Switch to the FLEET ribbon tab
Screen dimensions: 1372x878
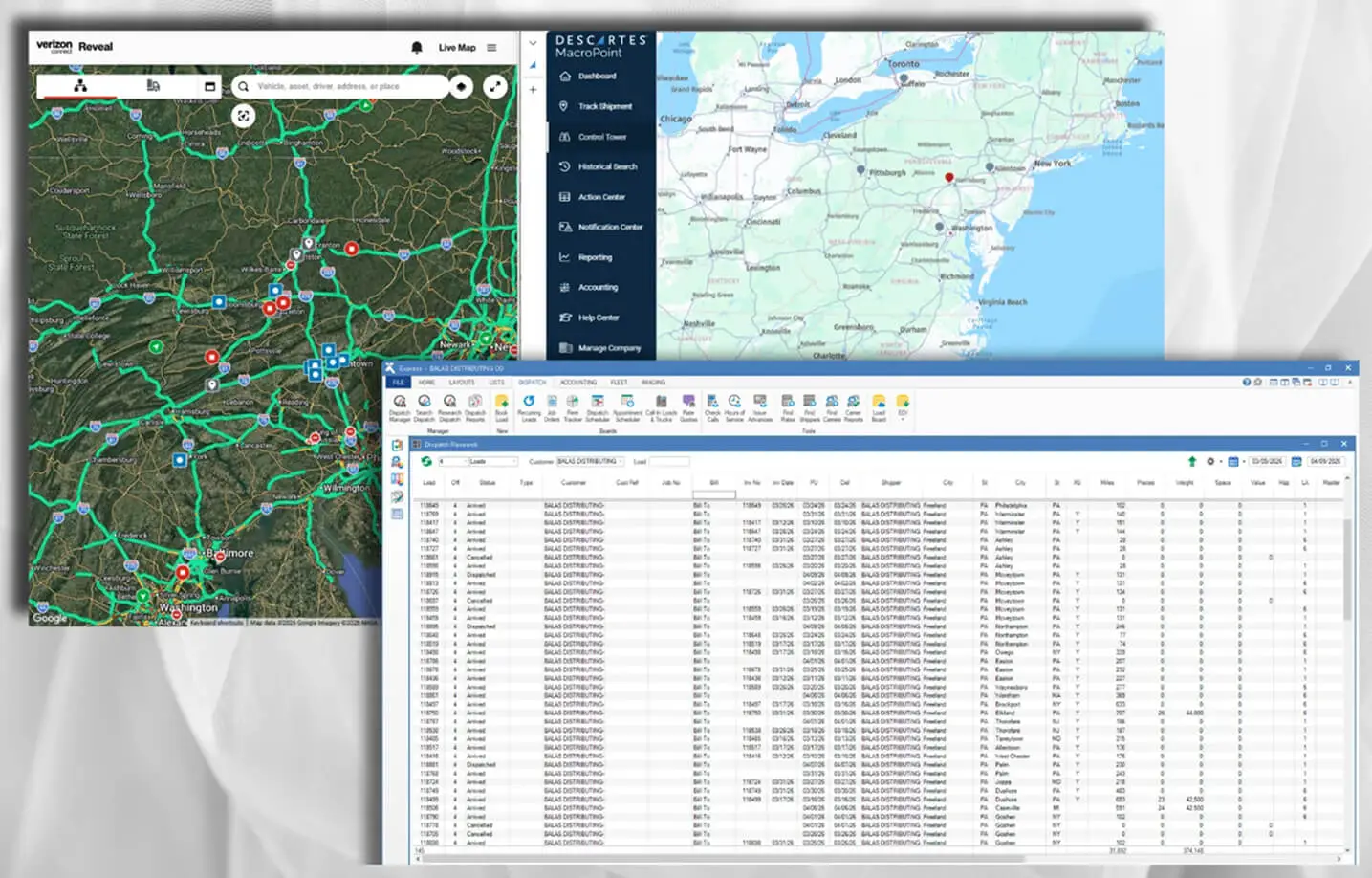click(x=620, y=383)
